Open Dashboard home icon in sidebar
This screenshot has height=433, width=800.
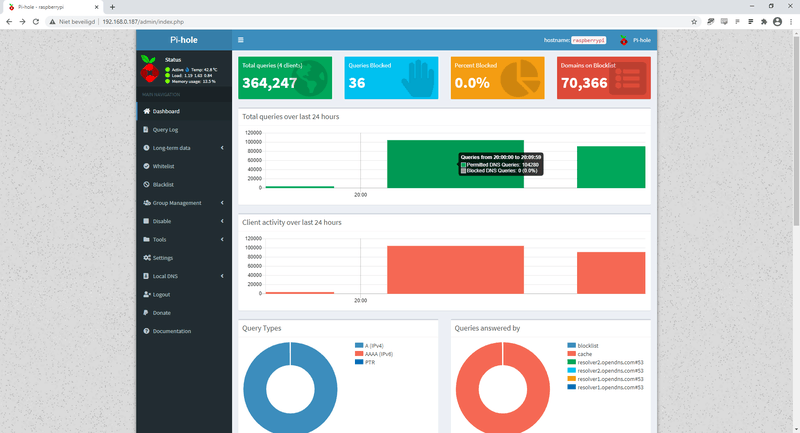[x=146, y=111]
